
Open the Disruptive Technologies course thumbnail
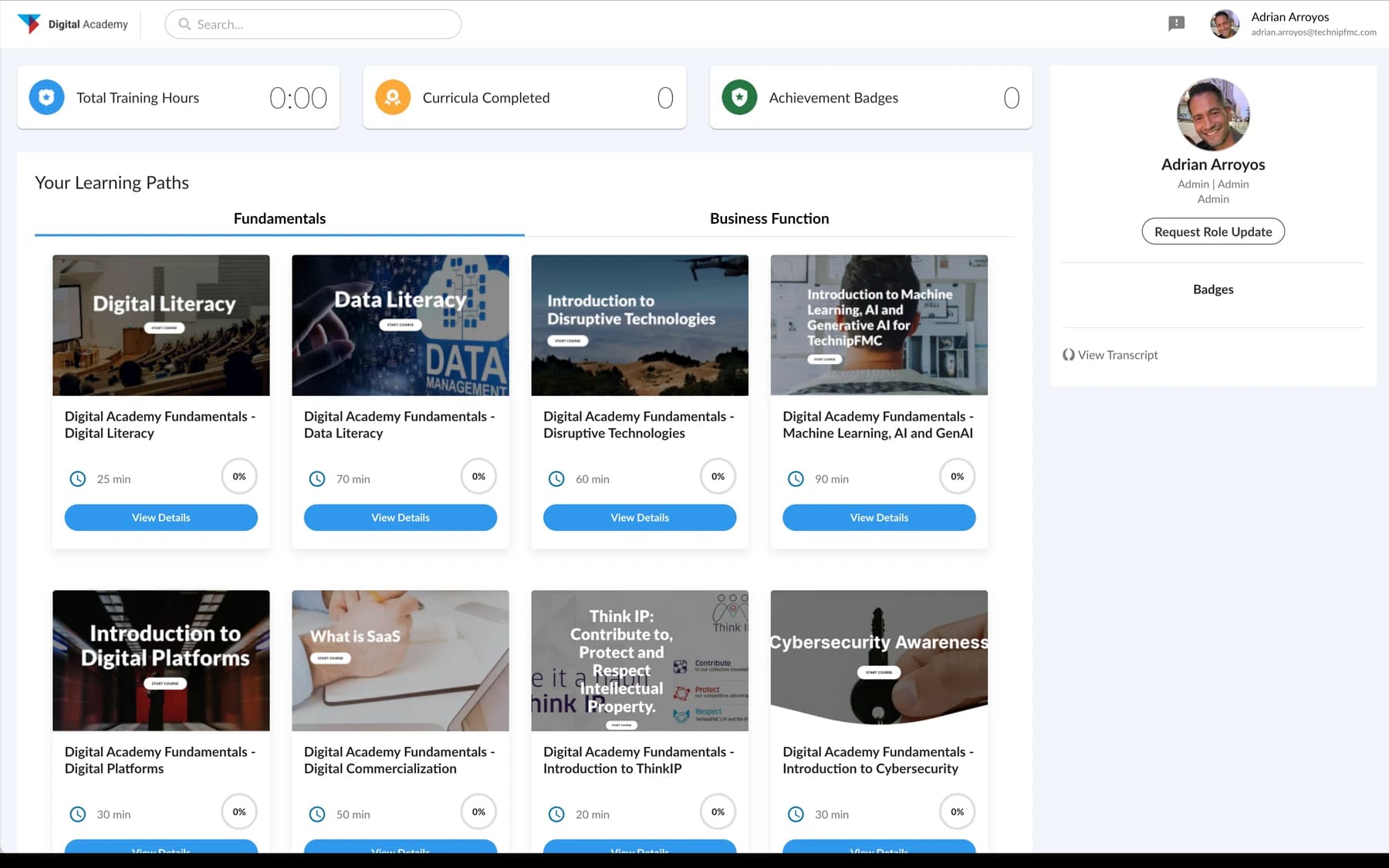coord(639,325)
